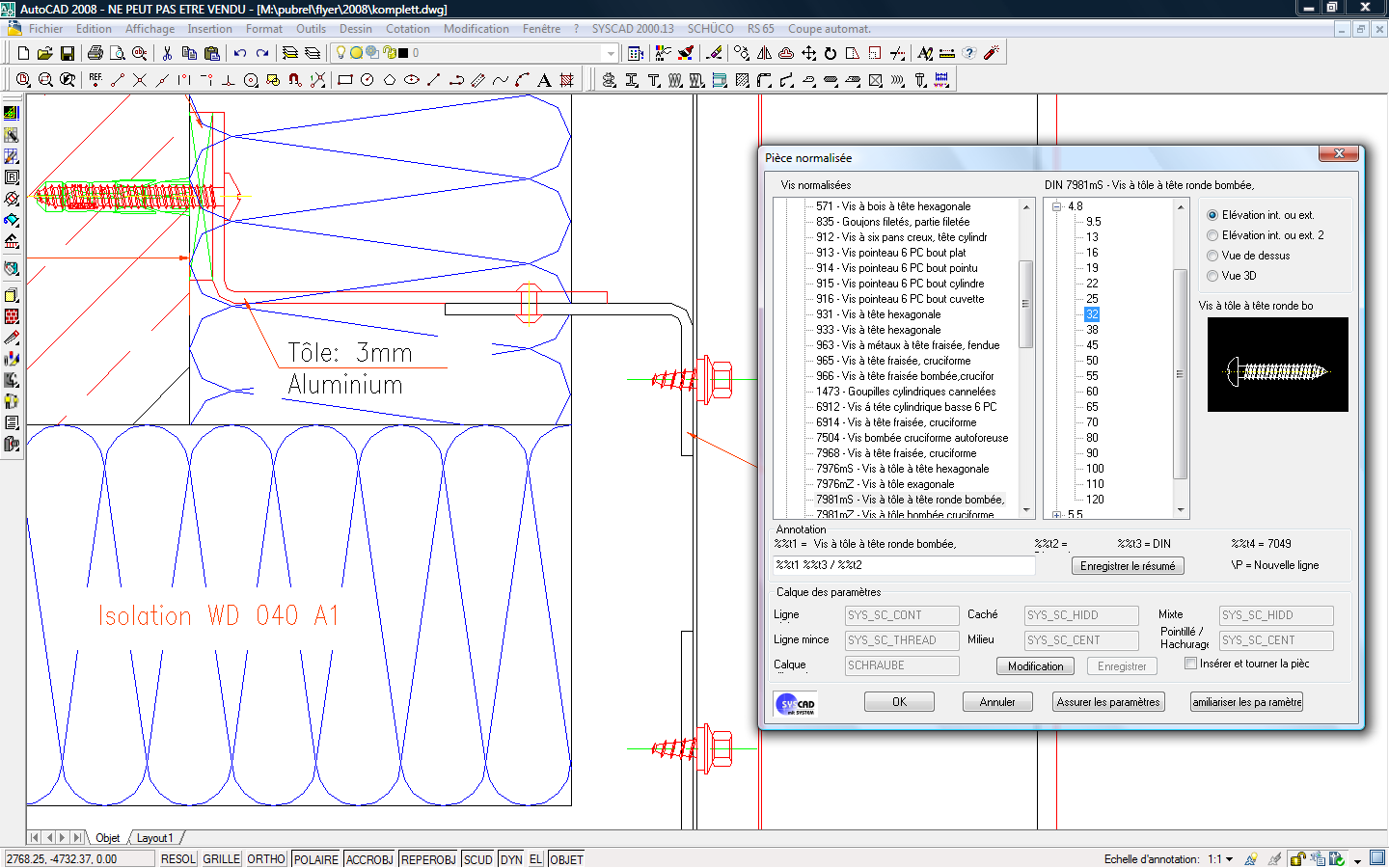
Task: Select the 'Vue 3D' radio option
Action: (1212, 276)
